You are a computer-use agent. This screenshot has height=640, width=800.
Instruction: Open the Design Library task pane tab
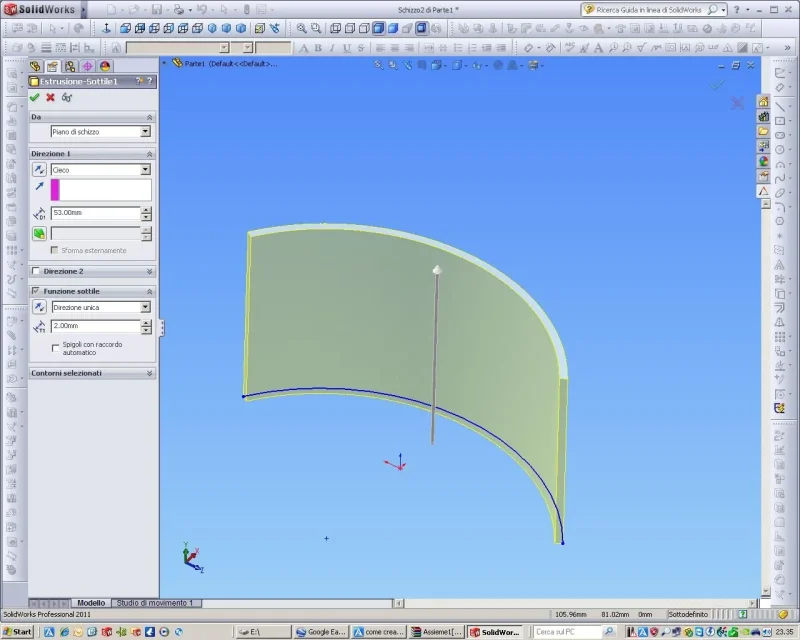click(x=763, y=116)
